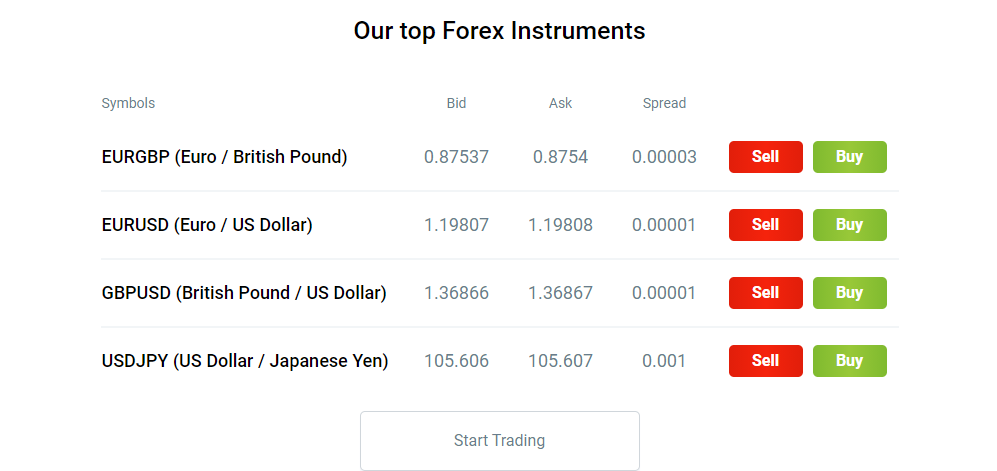The image size is (997, 471).
Task: Click the EURGBP bid price 0.87537
Action: tap(457, 157)
